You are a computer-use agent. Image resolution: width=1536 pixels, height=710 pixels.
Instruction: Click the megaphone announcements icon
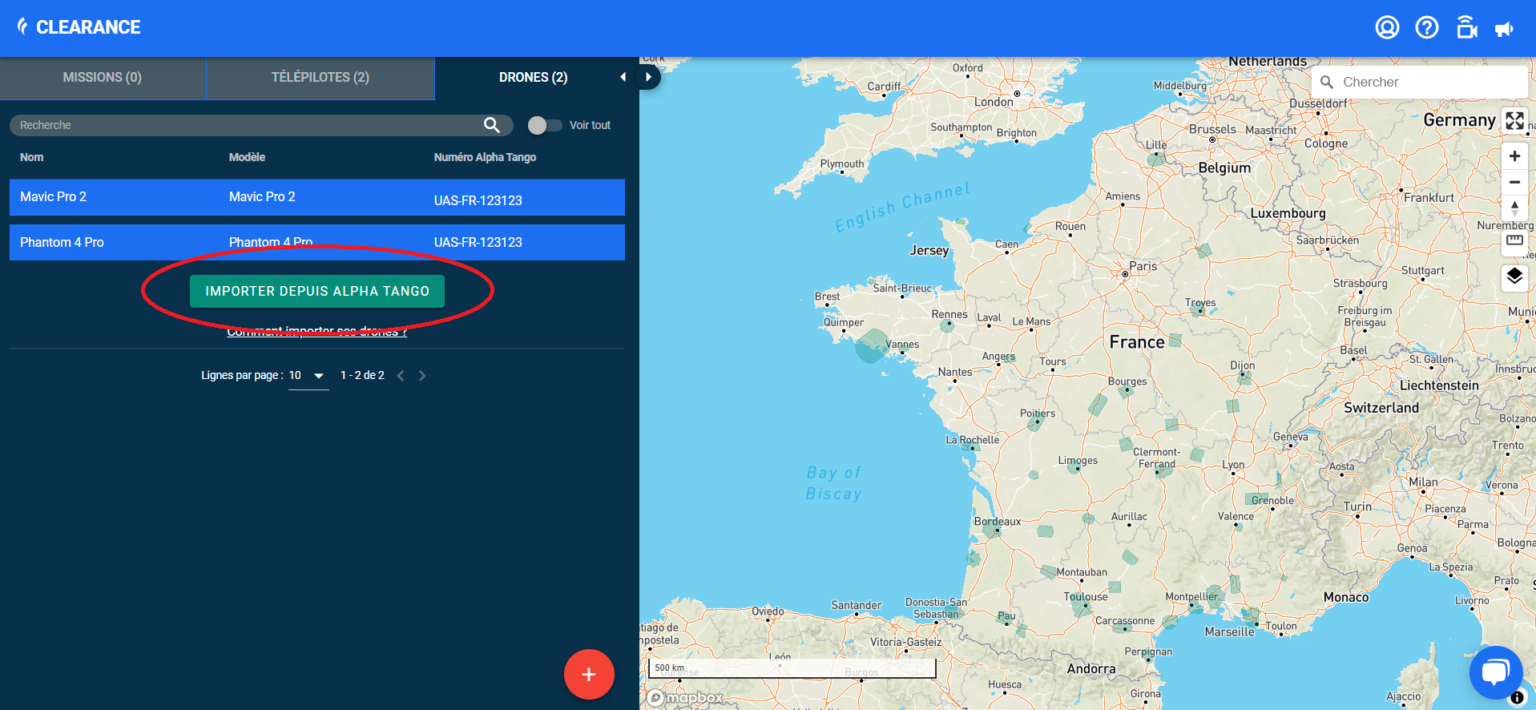pyautogui.click(x=1505, y=29)
